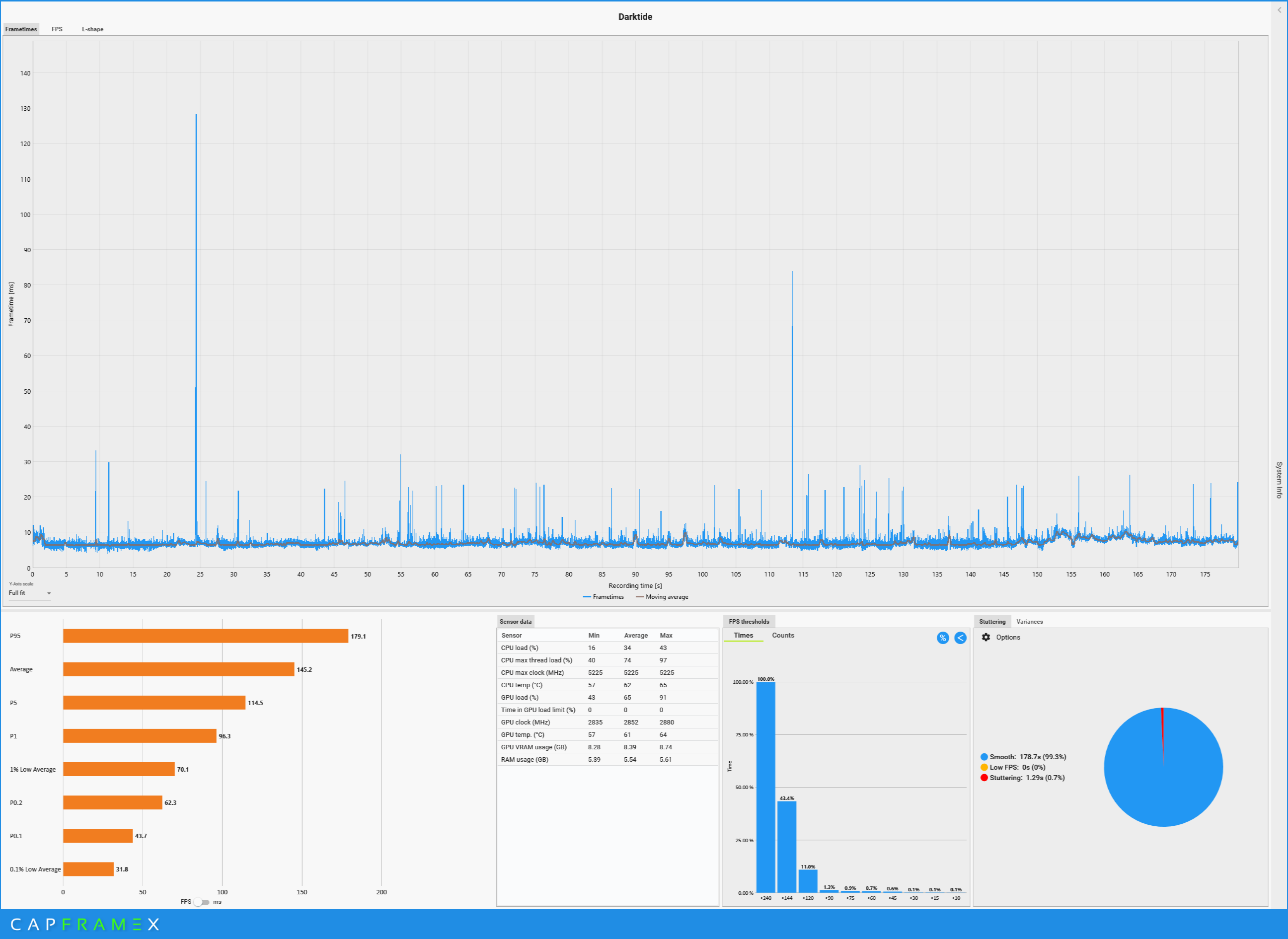Toggle the Moving average legend entry
1288x939 pixels.
[x=662, y=597]
